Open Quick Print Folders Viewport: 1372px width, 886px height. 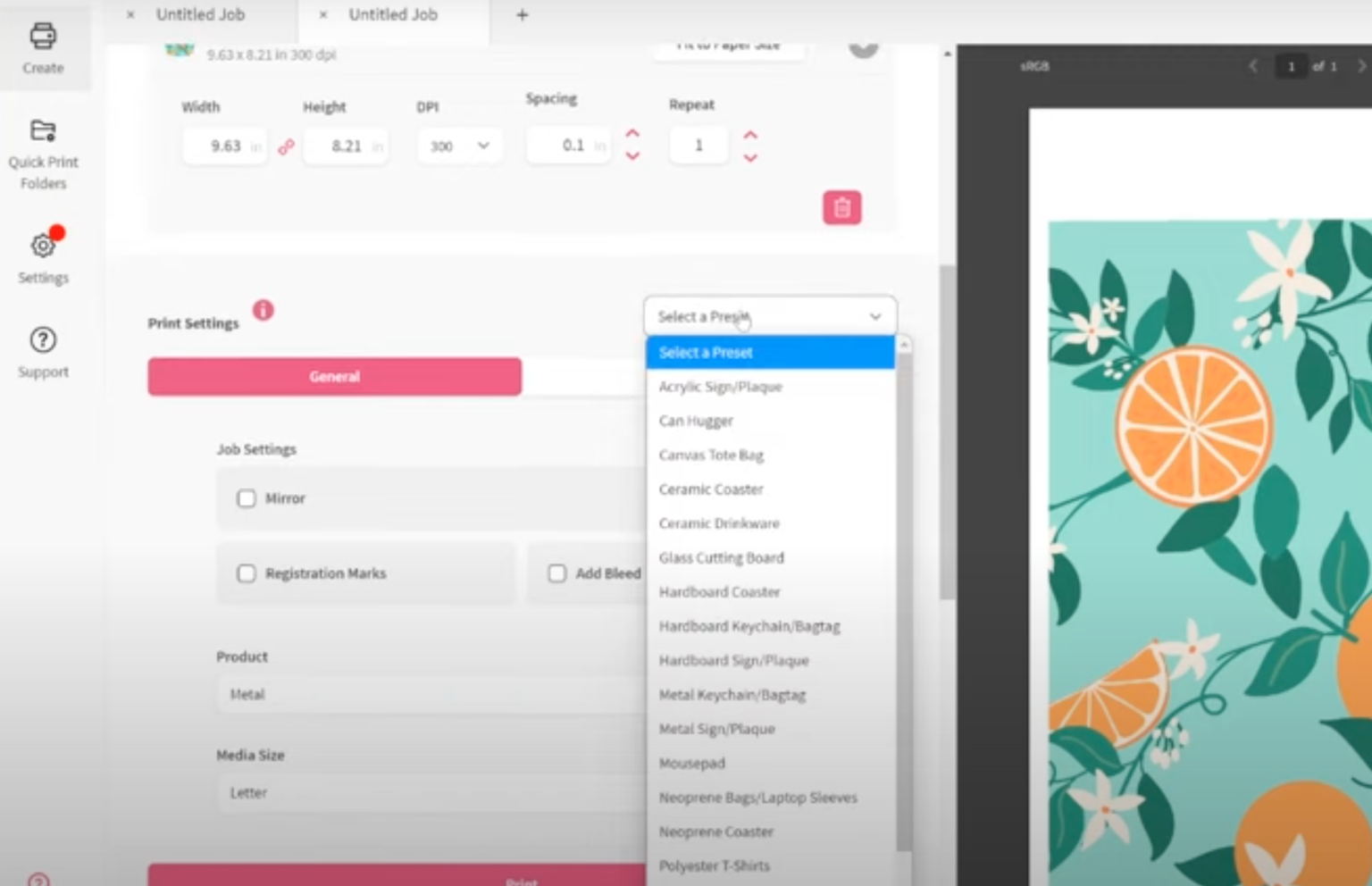43,152
